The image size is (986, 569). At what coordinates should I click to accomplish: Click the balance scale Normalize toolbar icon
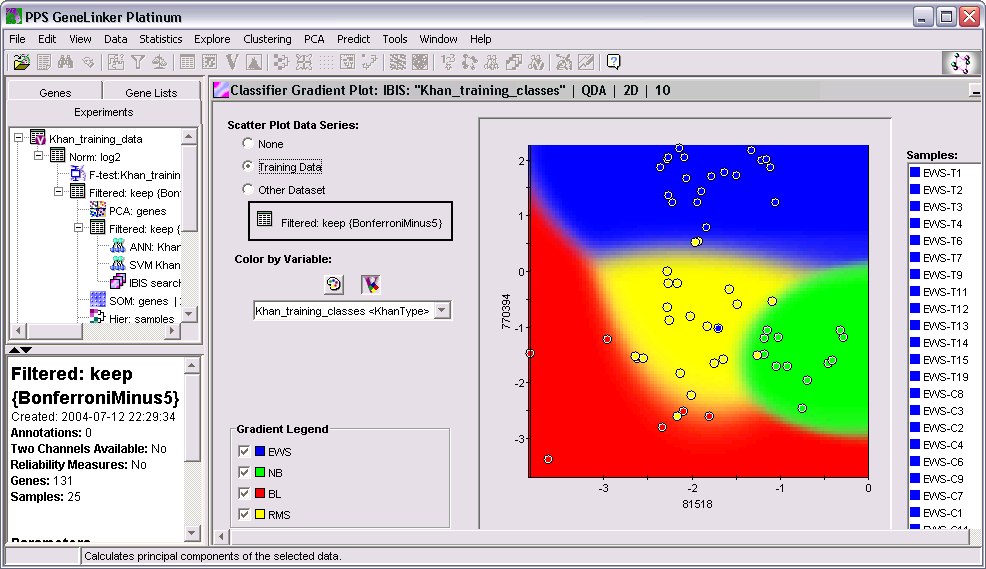[160, 62]
